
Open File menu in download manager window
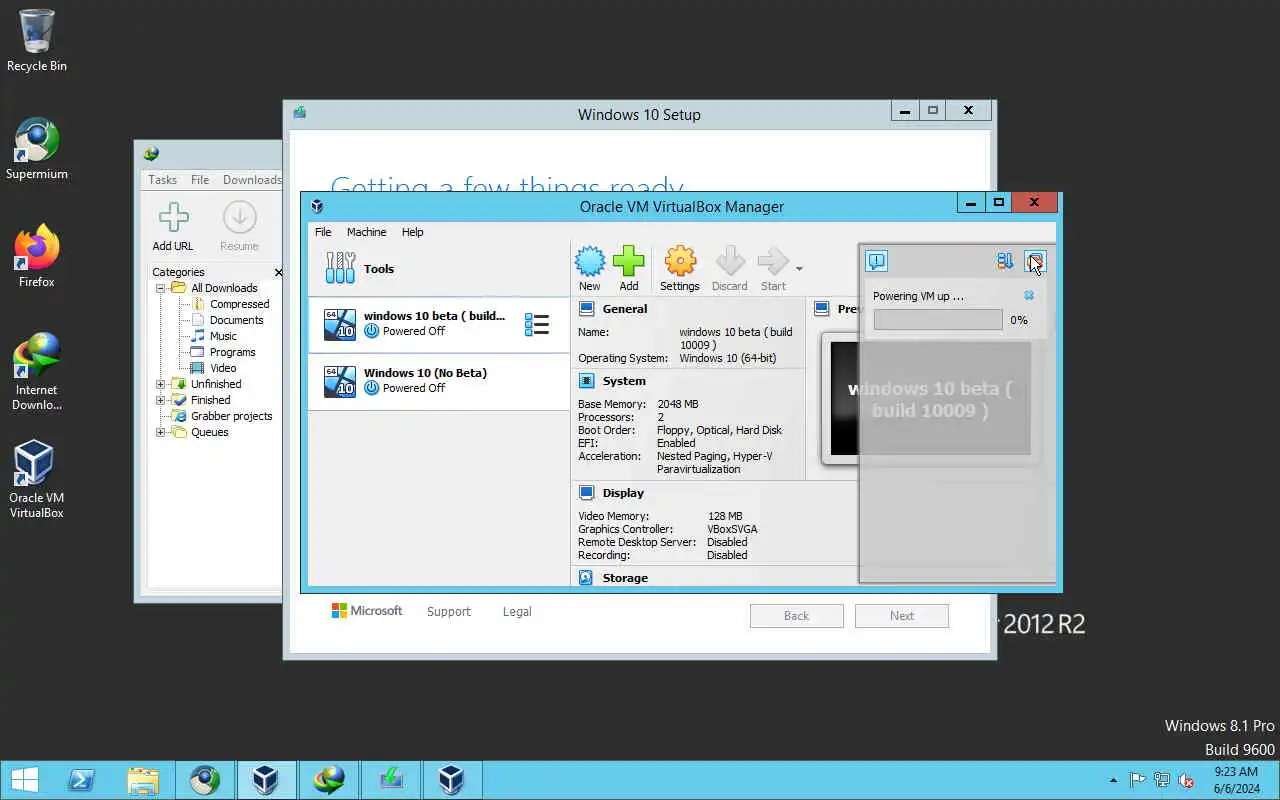pos(200,180)
